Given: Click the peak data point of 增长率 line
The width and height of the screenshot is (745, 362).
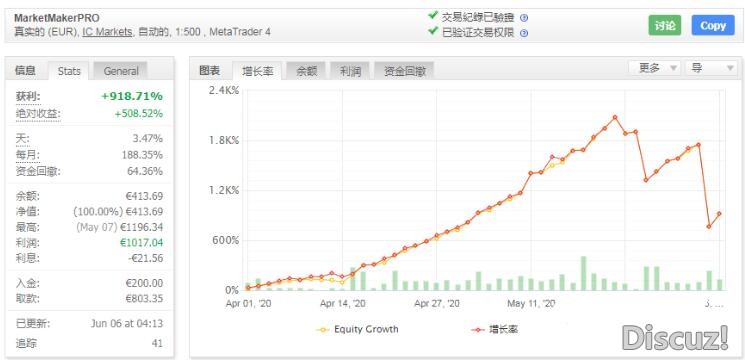Looking at the screenshot, I should [x=615, y=117].
